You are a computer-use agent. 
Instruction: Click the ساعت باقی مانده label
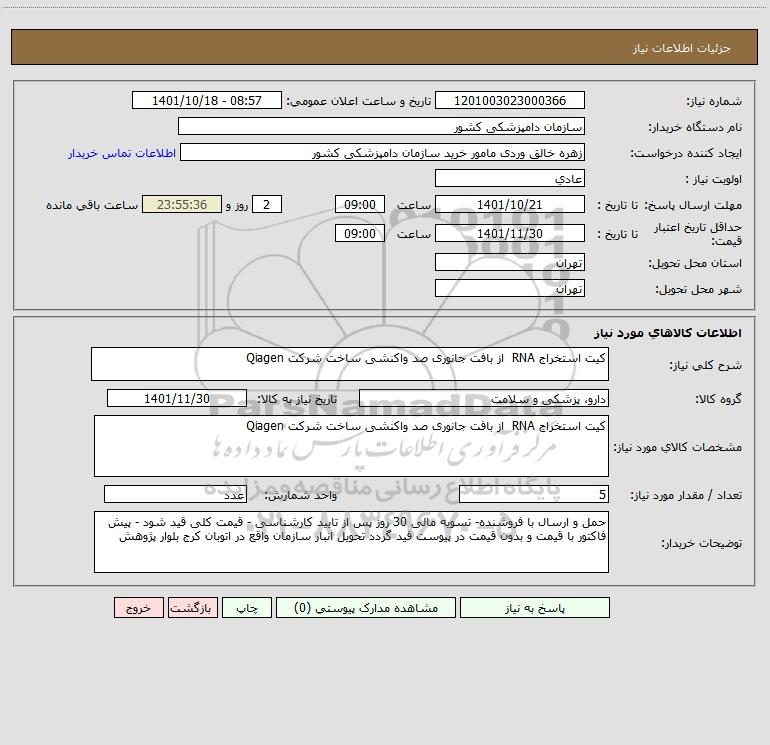pos(92,205)
